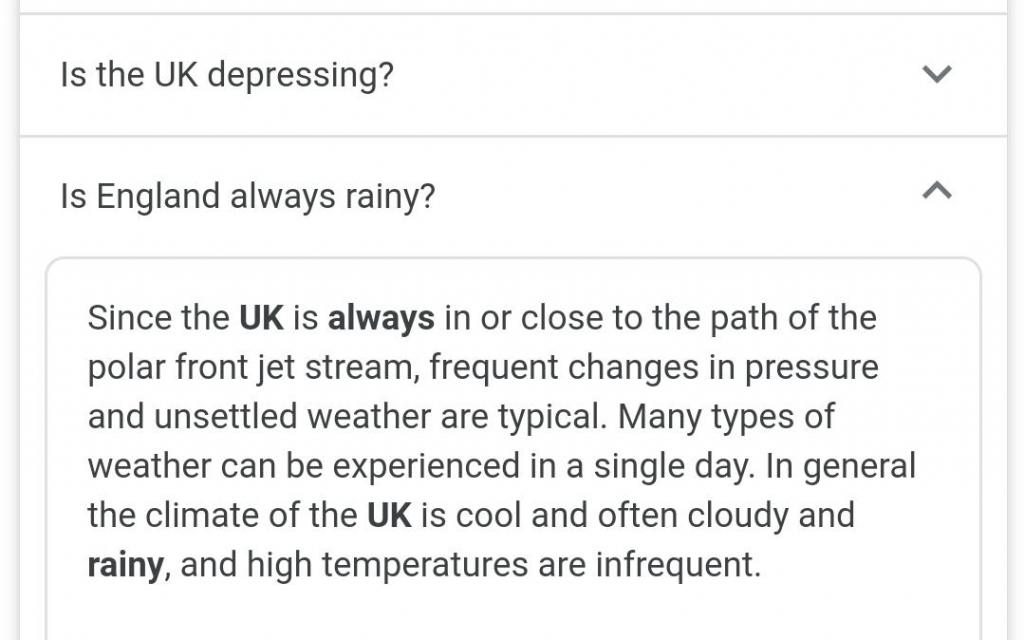Click the bold word "always" in the answer
Image resolution: width=1024 pixels, height=640 pixels.
tap(381, 318)
